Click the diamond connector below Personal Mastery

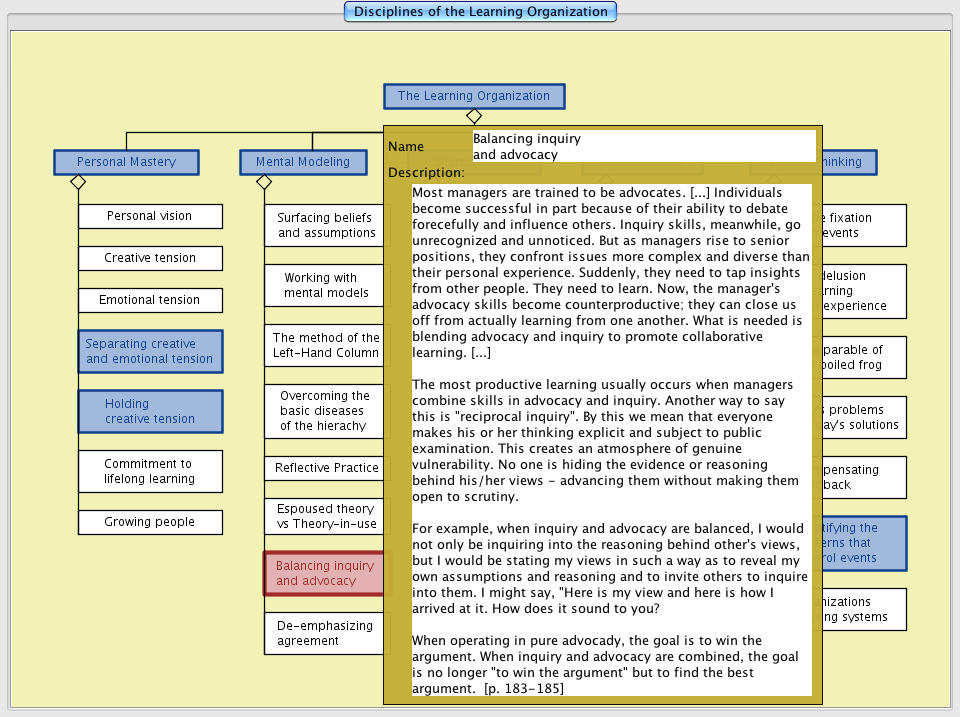78,182
